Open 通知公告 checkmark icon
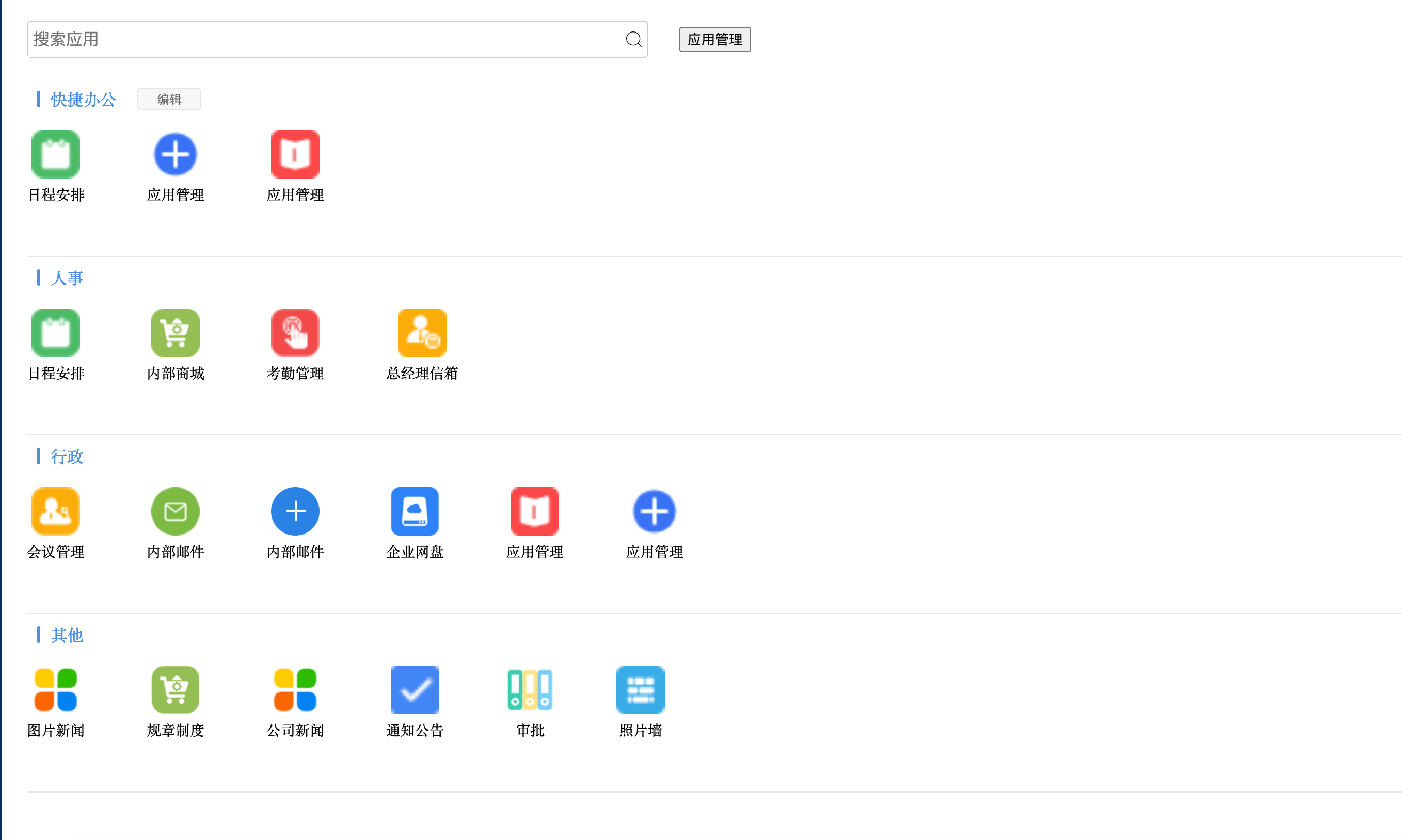Image resolution: width=1402 pixels, height=840 pixels. 415,689
